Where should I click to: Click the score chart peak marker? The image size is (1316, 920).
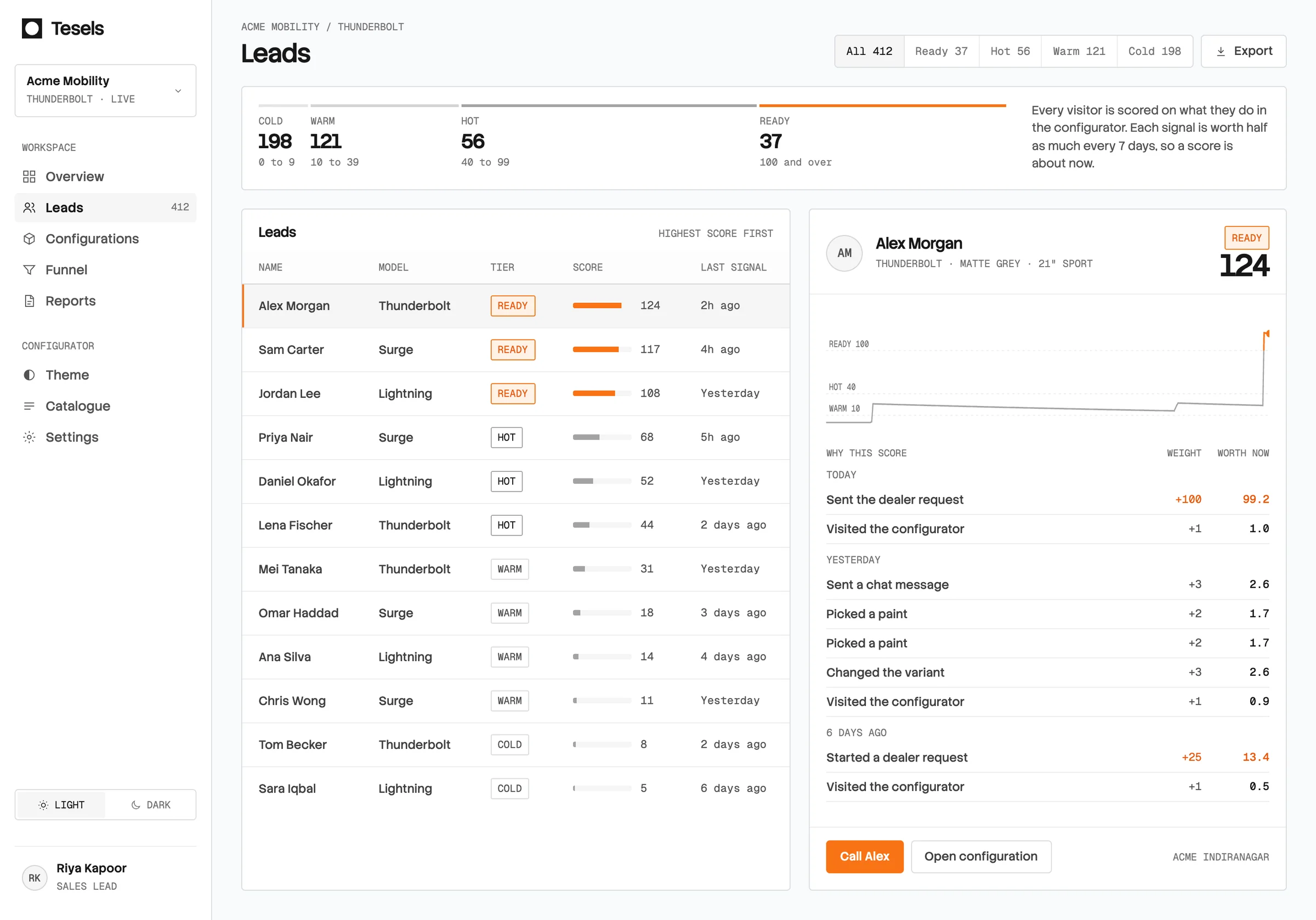tap(1266, 334)
